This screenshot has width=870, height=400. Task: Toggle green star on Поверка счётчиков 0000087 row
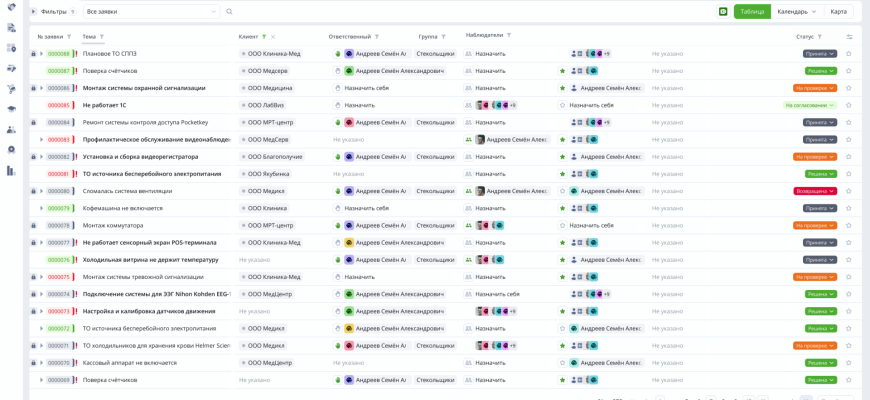pyautogui.click(x=562, y=71)
